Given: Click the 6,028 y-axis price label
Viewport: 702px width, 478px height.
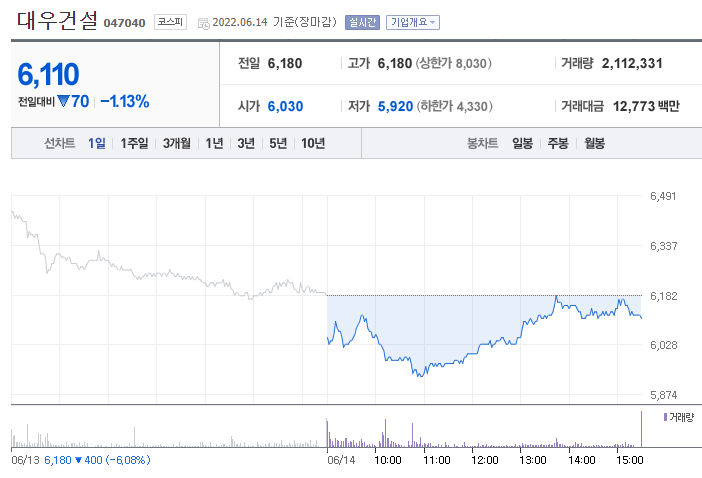Looking at the screenshot, I should click(663, 345).
